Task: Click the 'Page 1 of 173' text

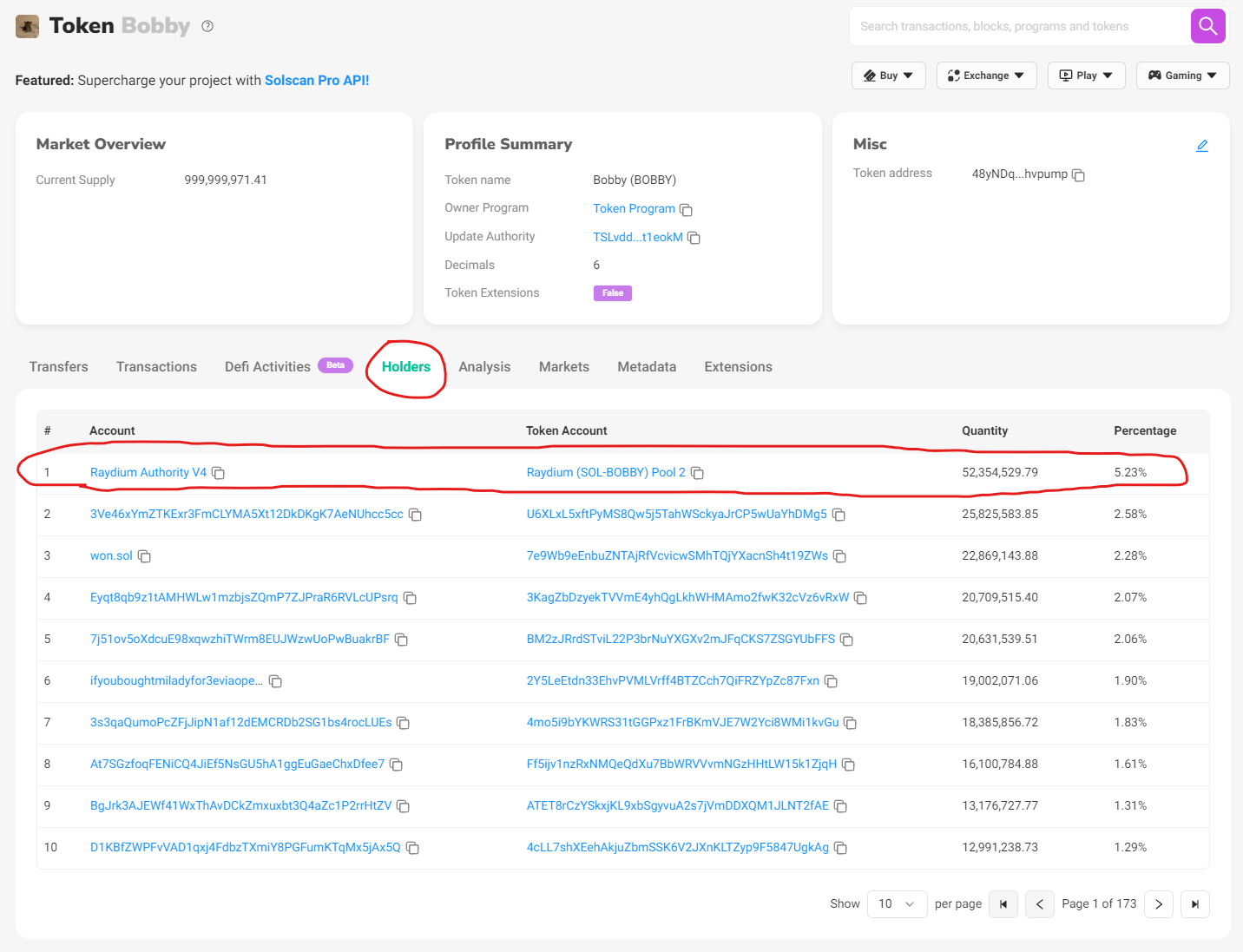Action: [1099, 904]
